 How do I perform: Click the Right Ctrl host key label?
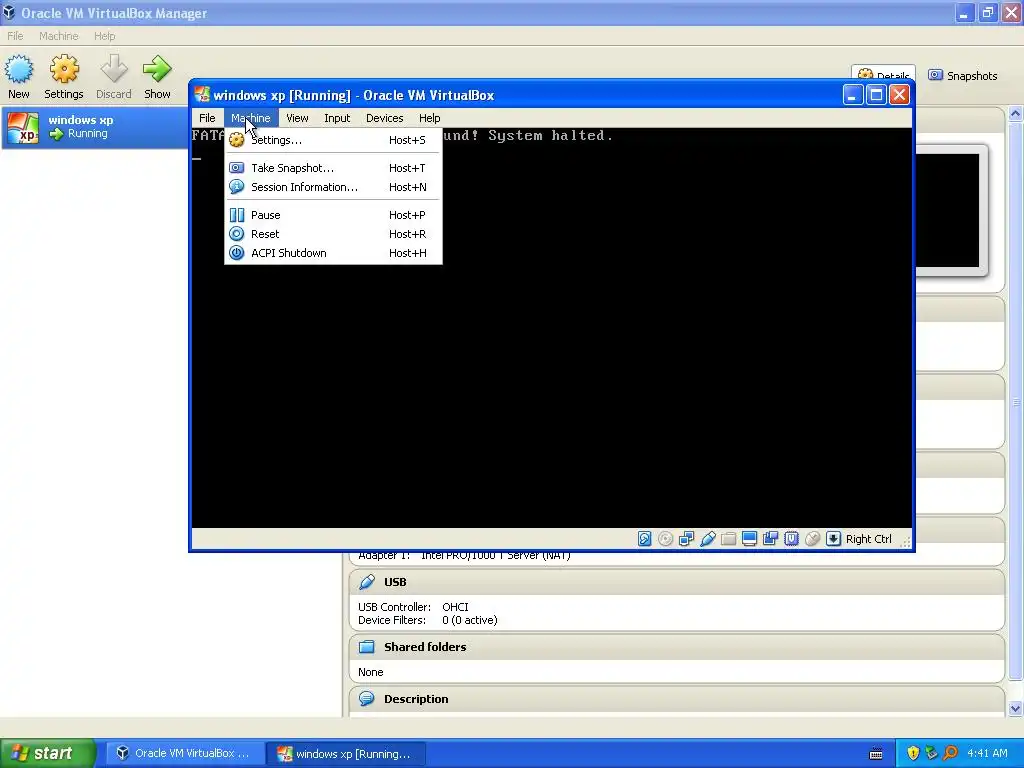869,539
